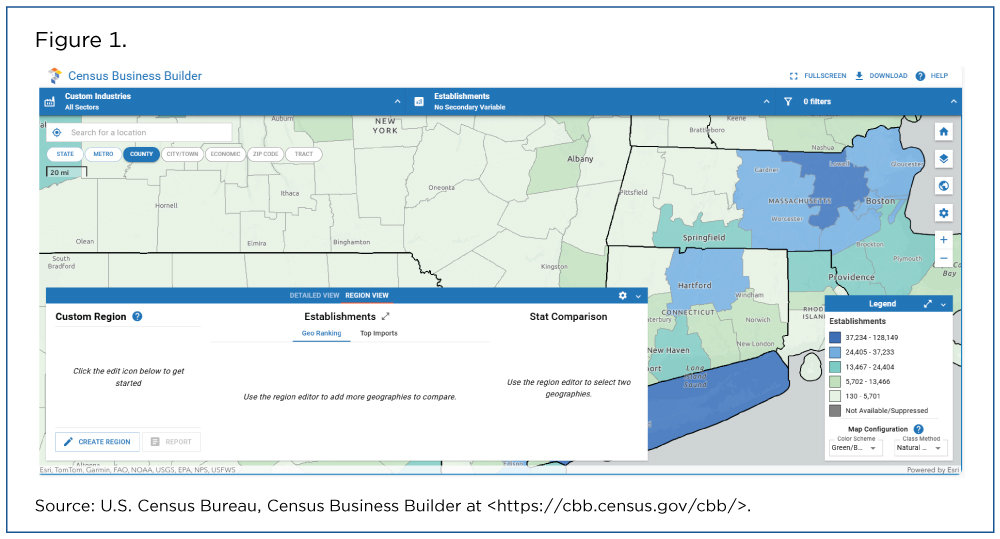Click the 24,405 - 37,233 legend swatch
The height and width of the screenshot is (539, 1000).
[x=835, y=352]
